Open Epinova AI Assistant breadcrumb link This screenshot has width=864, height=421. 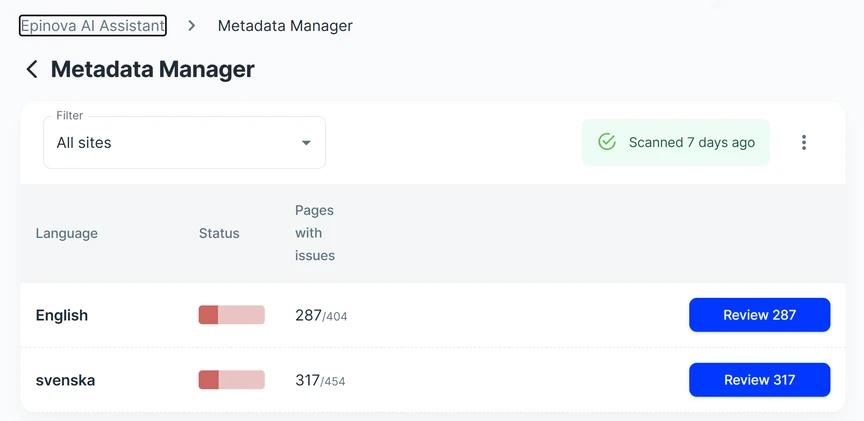[x=93, y=25]
